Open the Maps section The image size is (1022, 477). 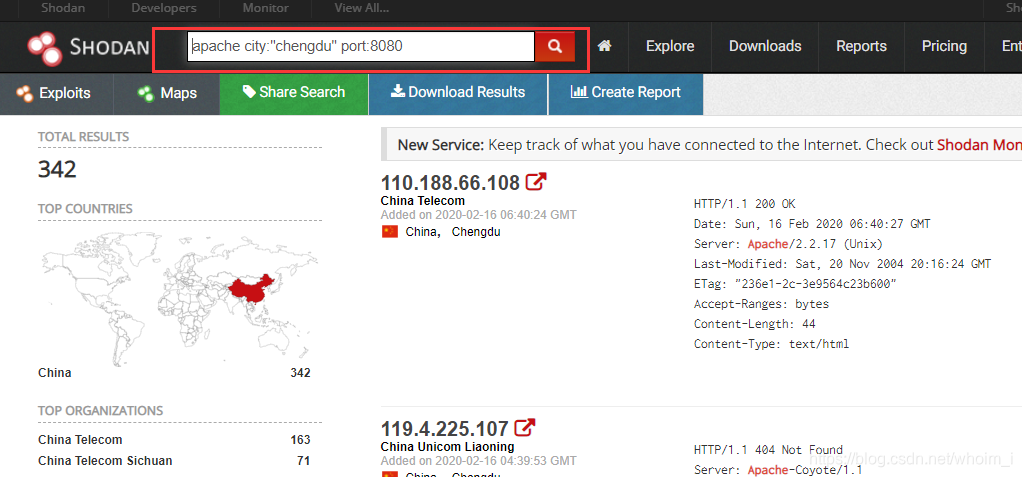click(167, 94)
